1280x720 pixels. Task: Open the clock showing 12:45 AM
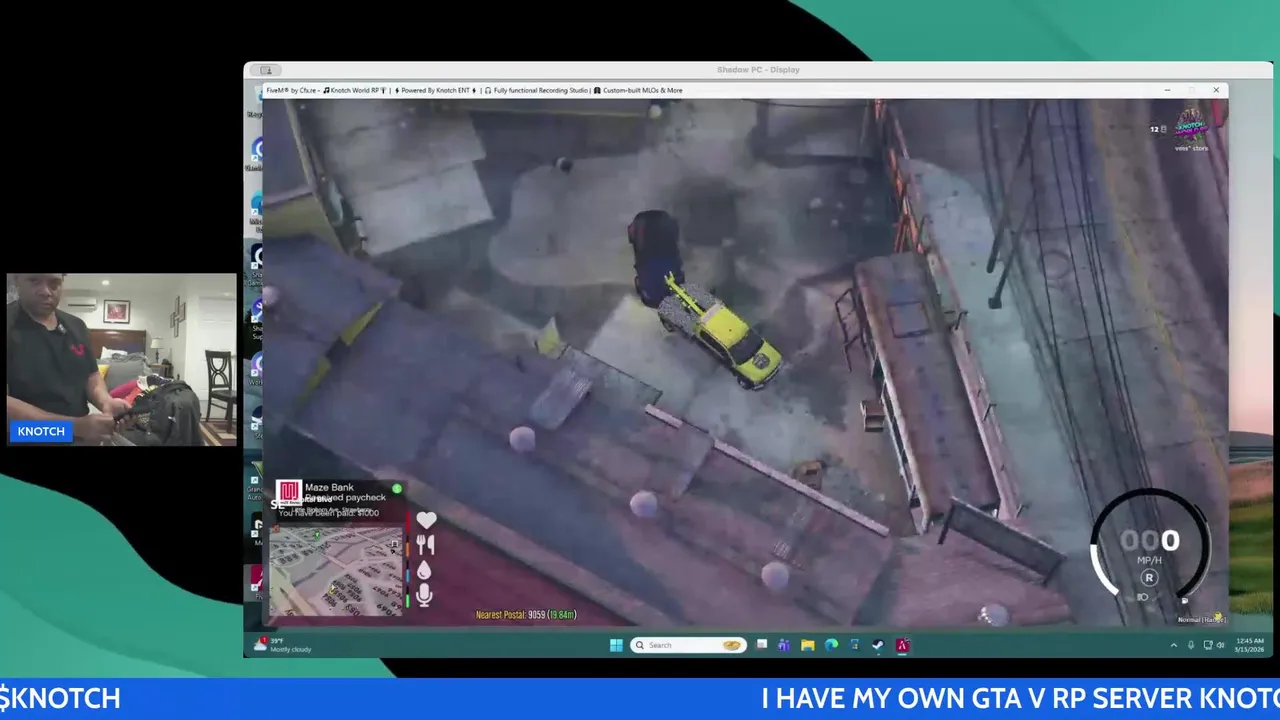click(1250, 645)
